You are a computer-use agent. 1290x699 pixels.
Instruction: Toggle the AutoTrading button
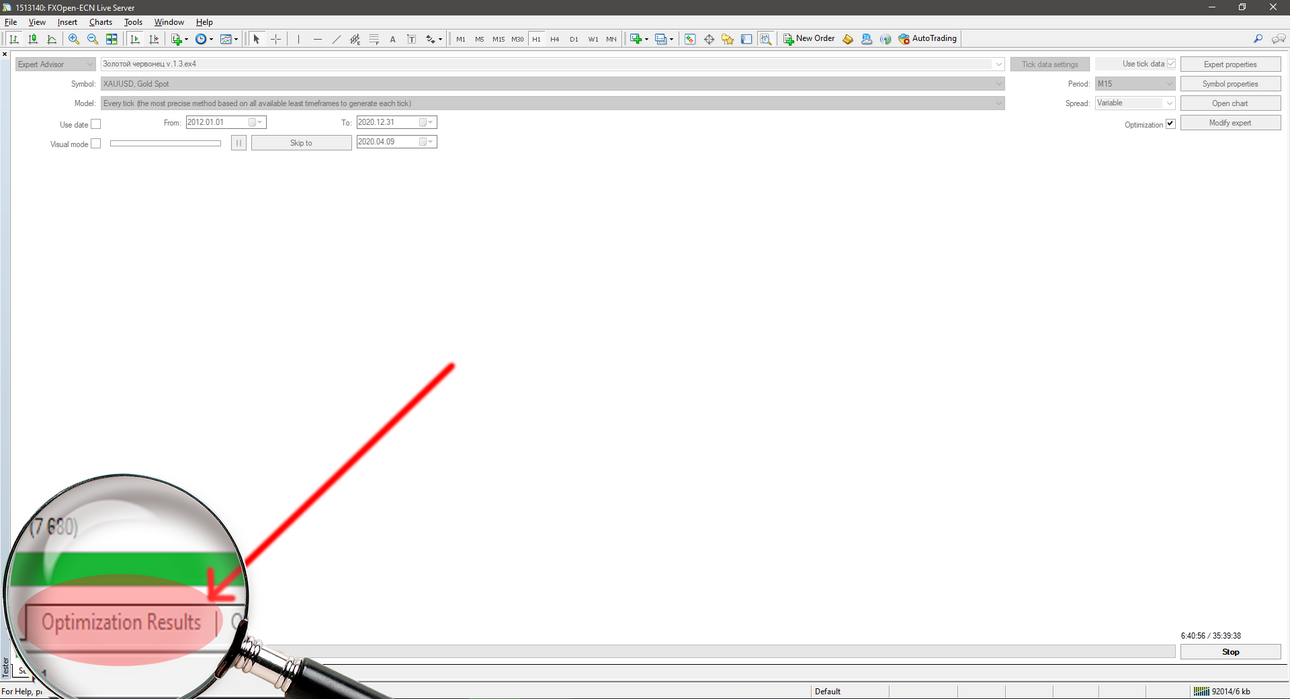[928, 39]
